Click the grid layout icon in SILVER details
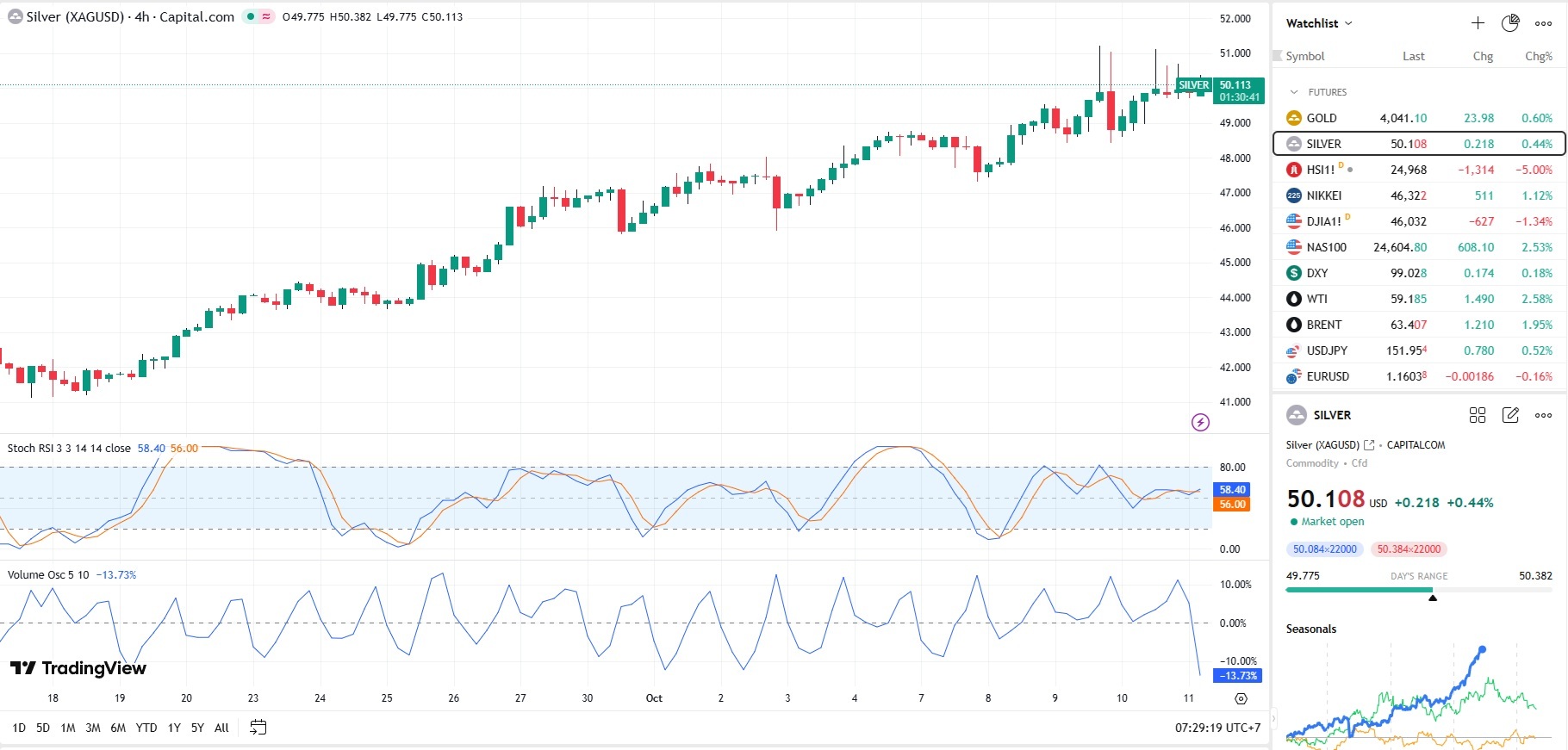Image resolution: width=1568 pixels, height=750 pixels. [1478, 415]
